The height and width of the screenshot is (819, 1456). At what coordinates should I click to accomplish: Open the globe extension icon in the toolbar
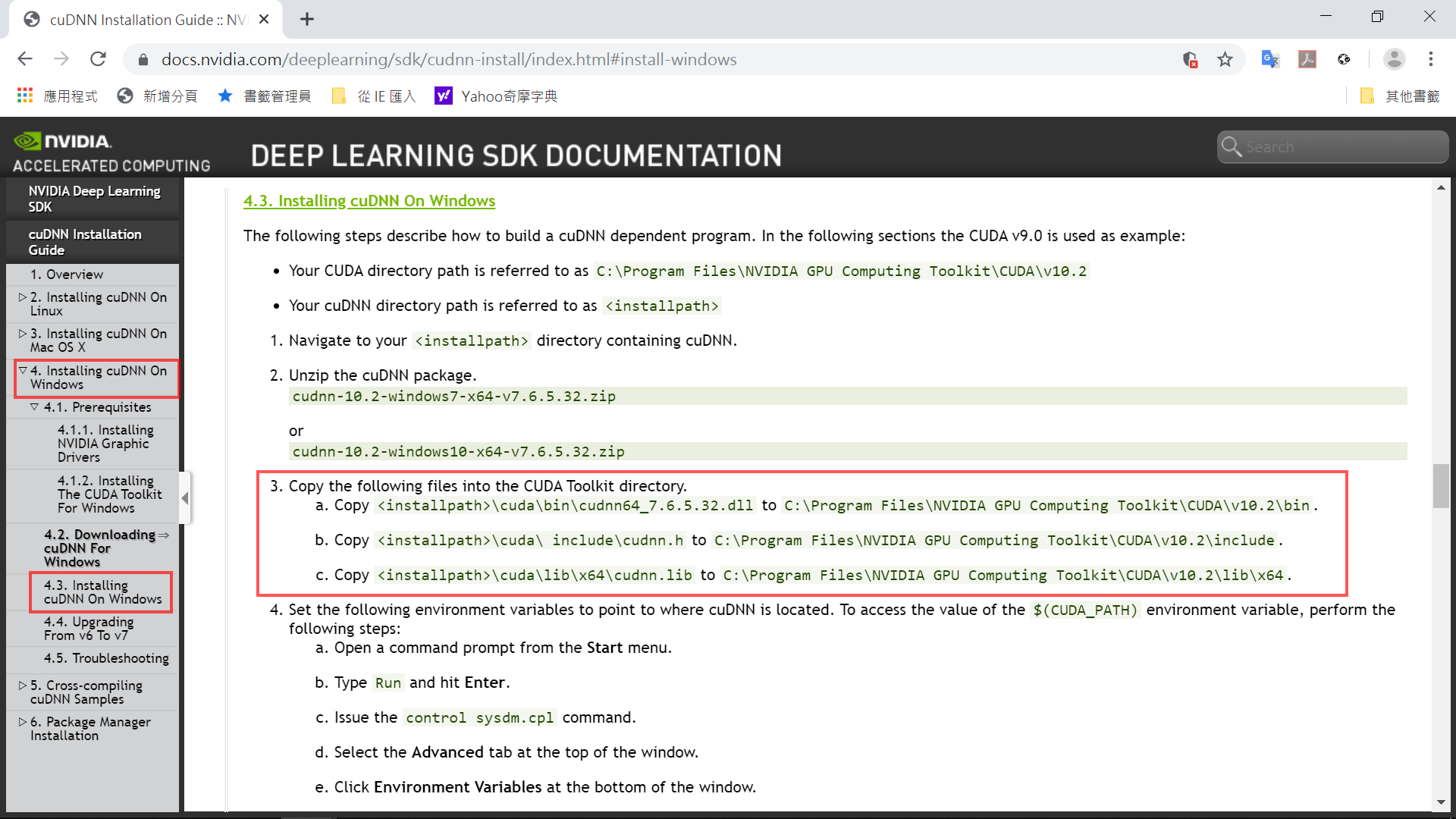click(x=1344, y=59)
